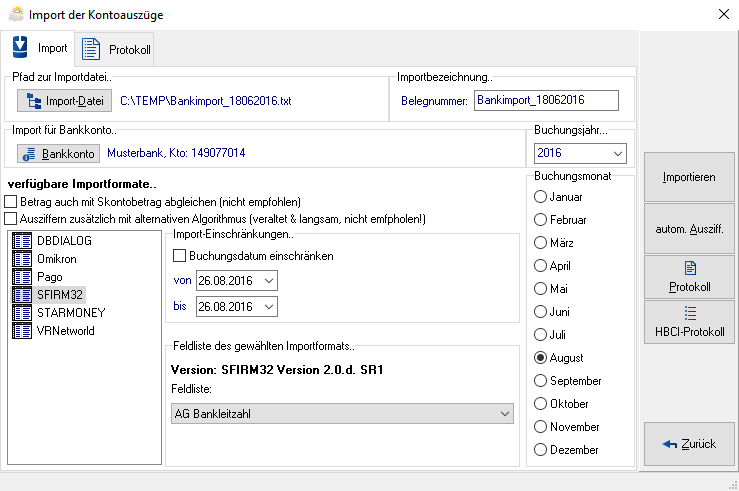
Task: Click the Belegnummer input field
Action: (546, 100)
